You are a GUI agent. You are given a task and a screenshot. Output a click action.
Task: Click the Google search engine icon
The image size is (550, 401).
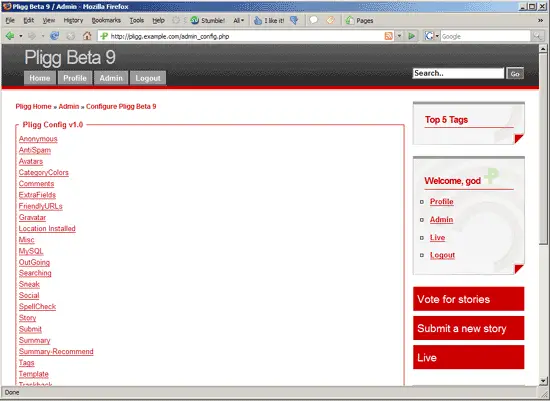[429, 36]
